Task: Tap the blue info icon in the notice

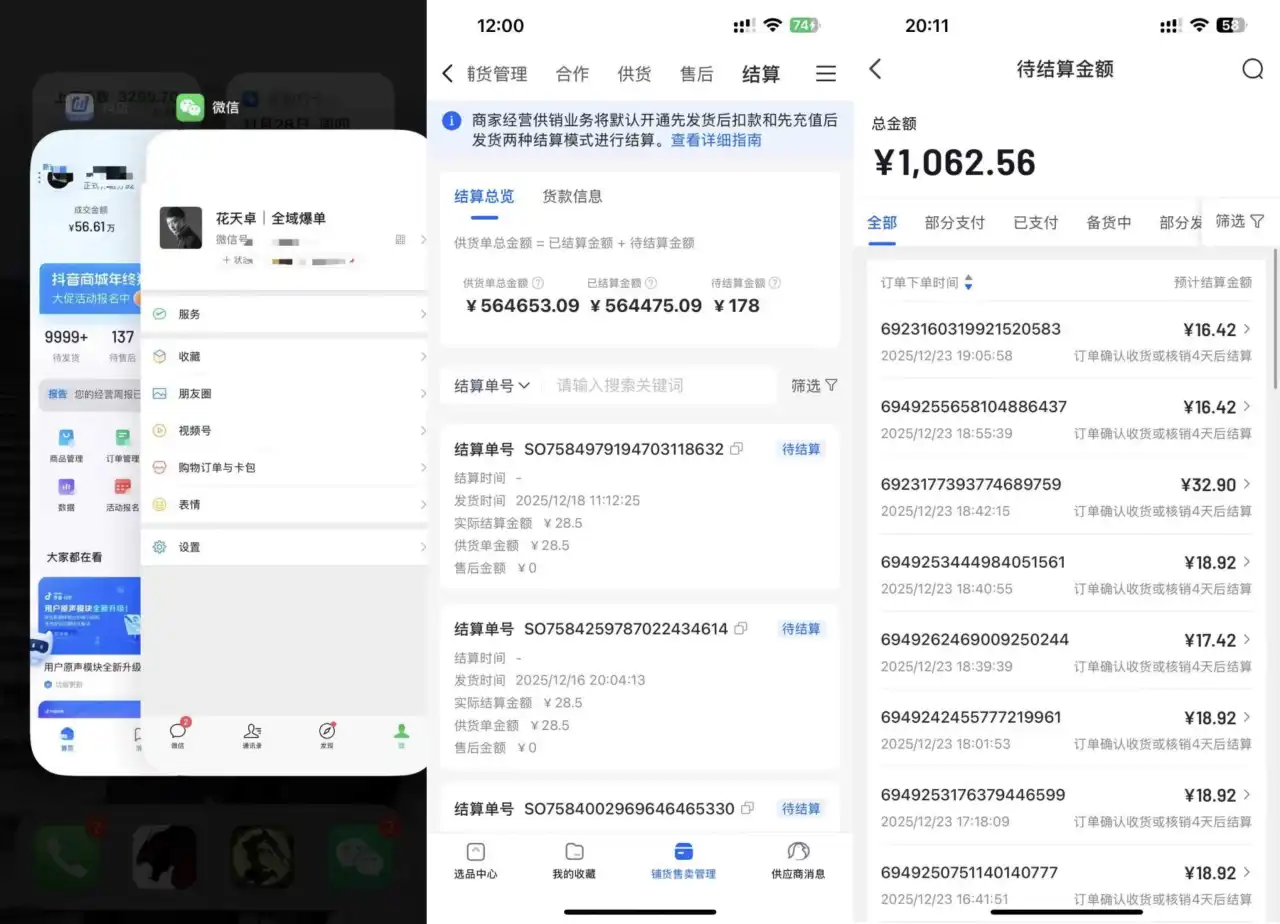Action: (452, 120)
